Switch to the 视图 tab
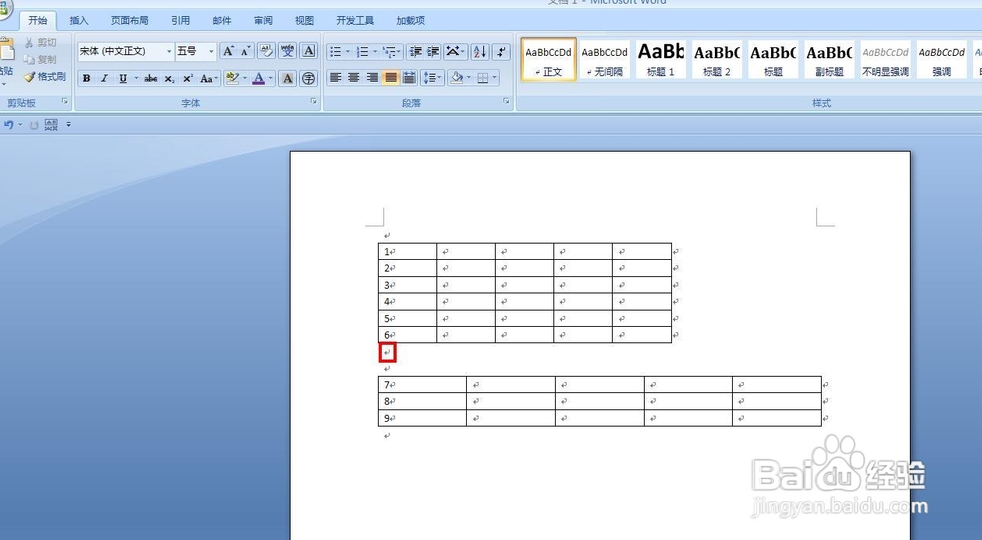The width and height of the screenshot is (982, 540). click(x=304, y=21)
